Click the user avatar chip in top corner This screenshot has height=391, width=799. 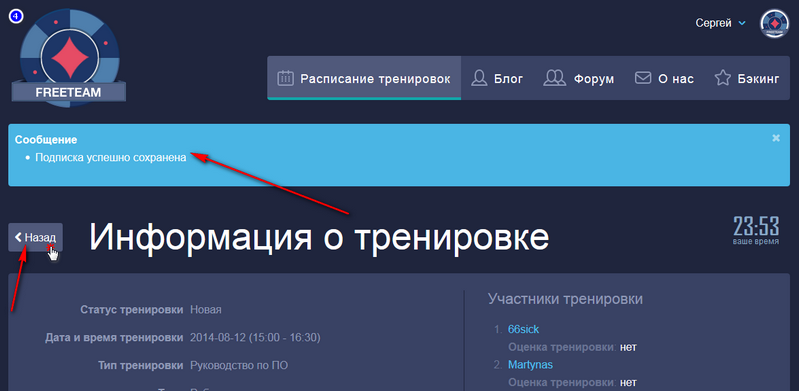(x=775, y=23)
